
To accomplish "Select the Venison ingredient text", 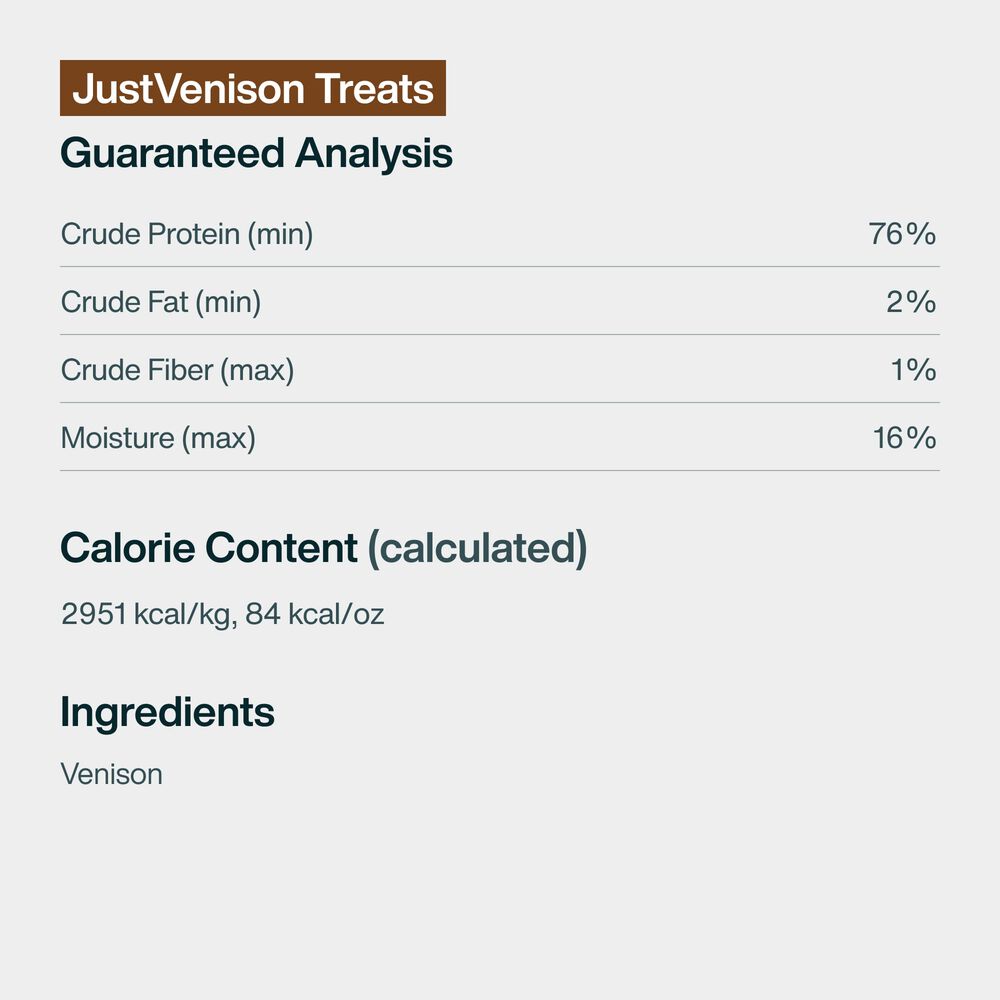I will pos(111,774).
